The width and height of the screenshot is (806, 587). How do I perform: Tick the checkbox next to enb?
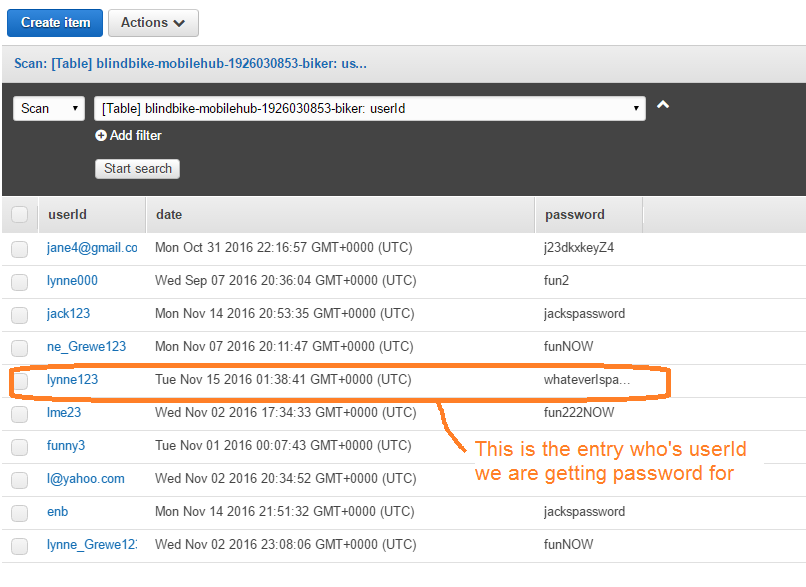click(x=20, y=512)
